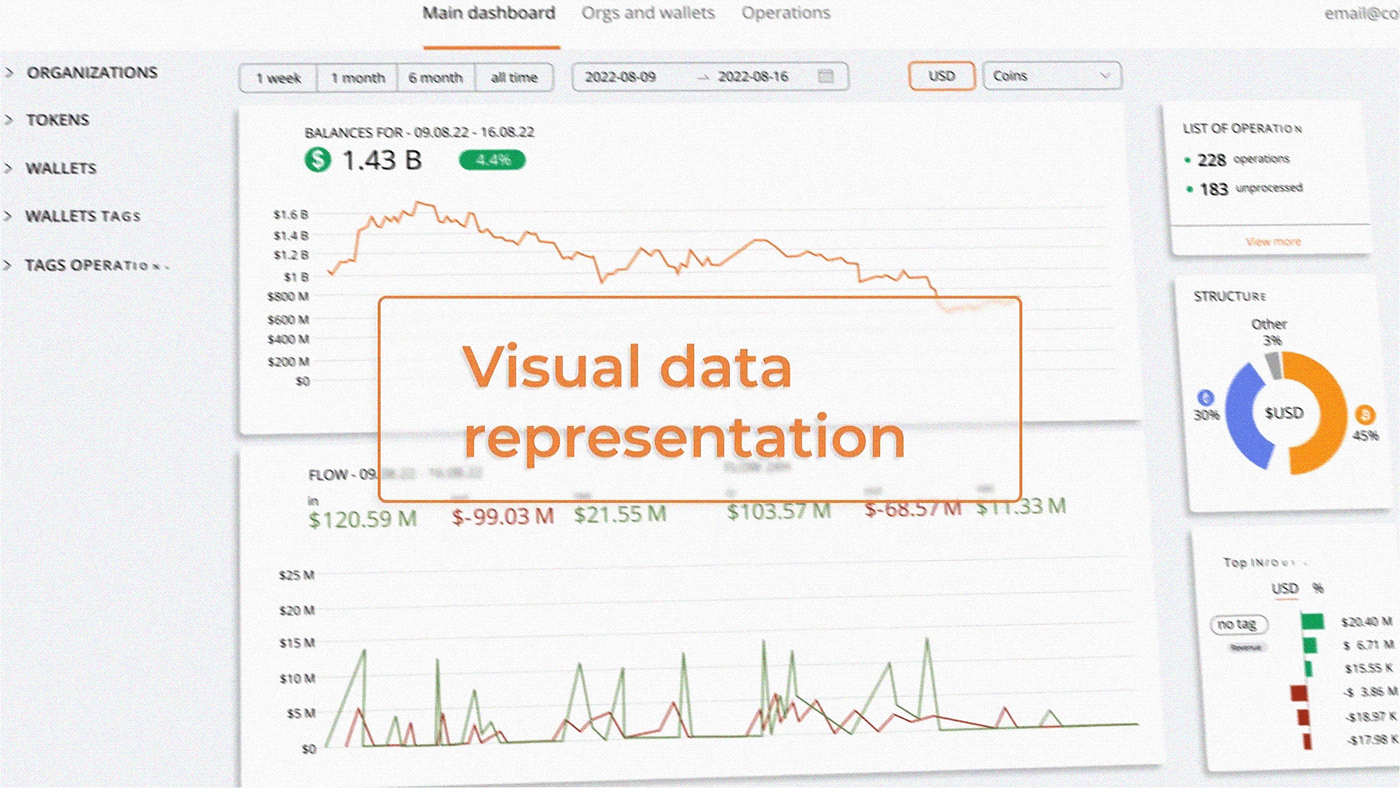Toggle the USD currency button
Viewport: 1400px width, 788px height.
point(941,76)
